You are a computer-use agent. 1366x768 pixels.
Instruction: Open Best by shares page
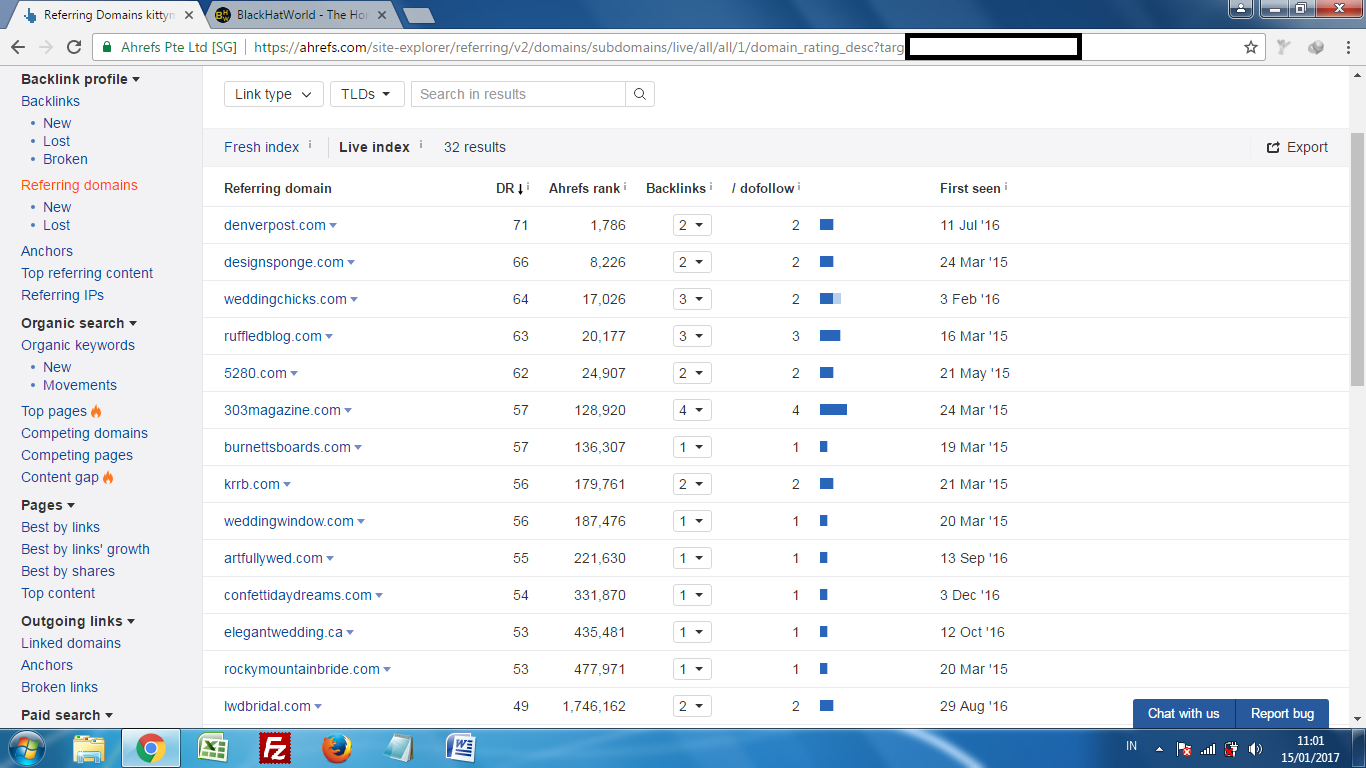pyautogui.click(x=68, y=571)
